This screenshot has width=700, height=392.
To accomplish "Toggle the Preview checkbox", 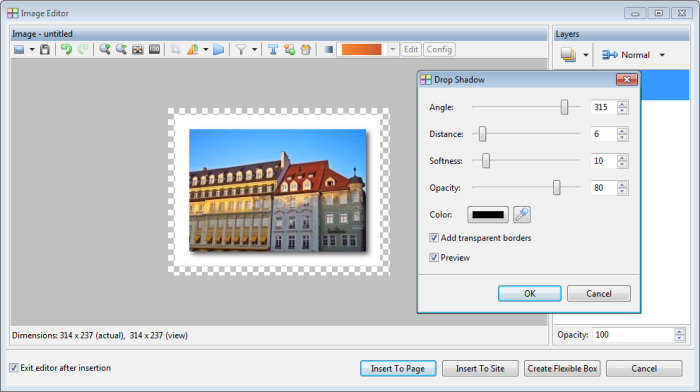I will pos(434,258).
